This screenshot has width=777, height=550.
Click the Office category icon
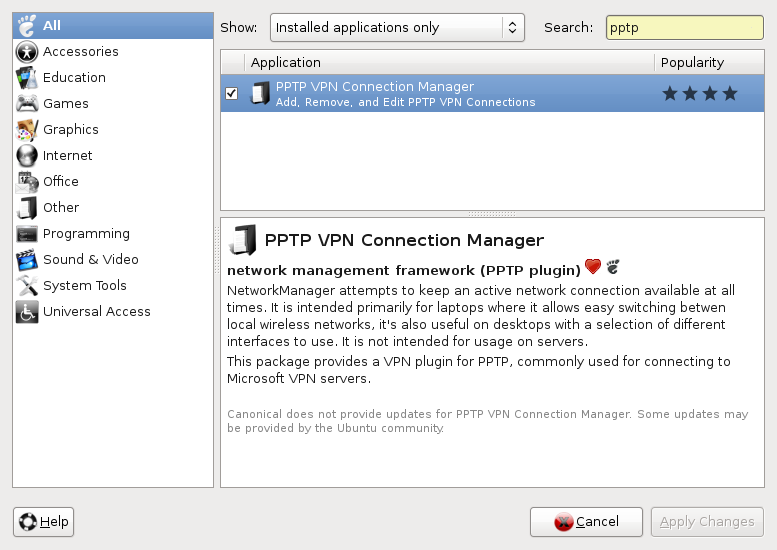(x=27, y=182)
